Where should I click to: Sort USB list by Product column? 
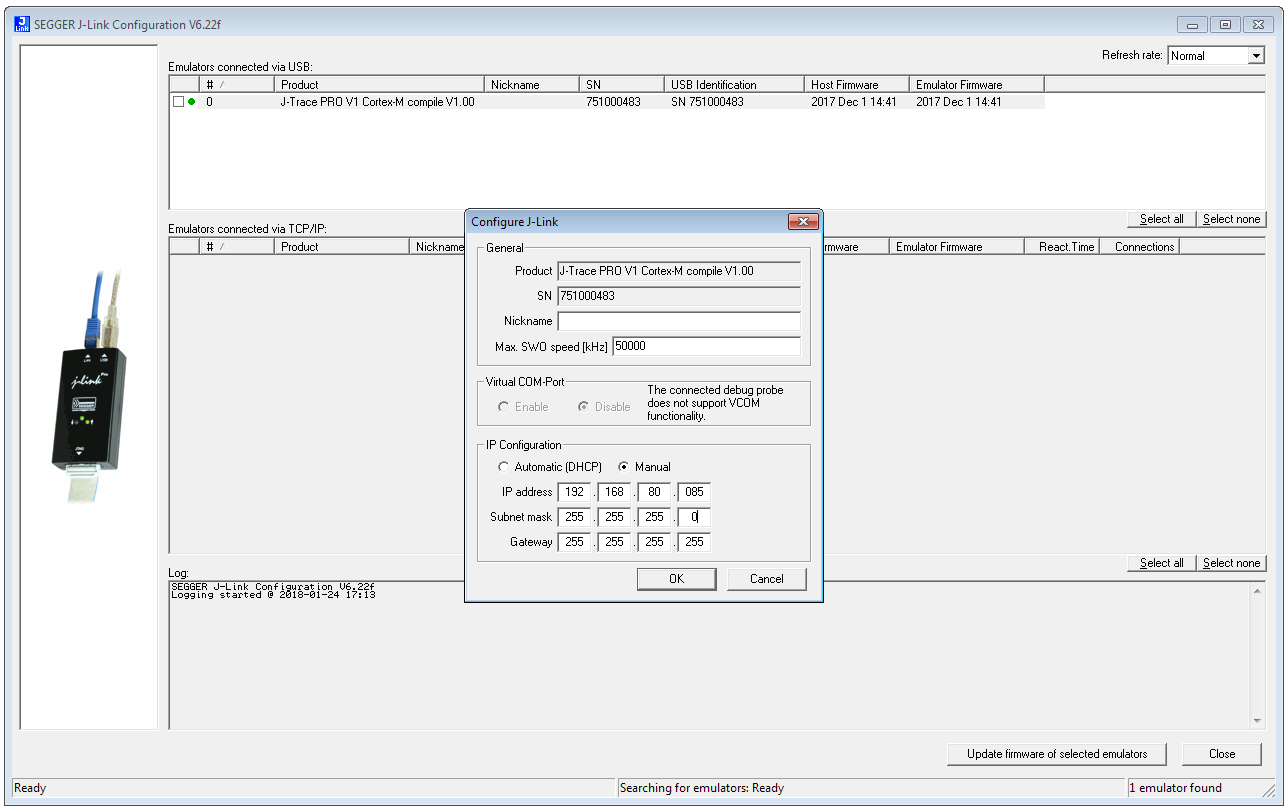click(379, 85)
